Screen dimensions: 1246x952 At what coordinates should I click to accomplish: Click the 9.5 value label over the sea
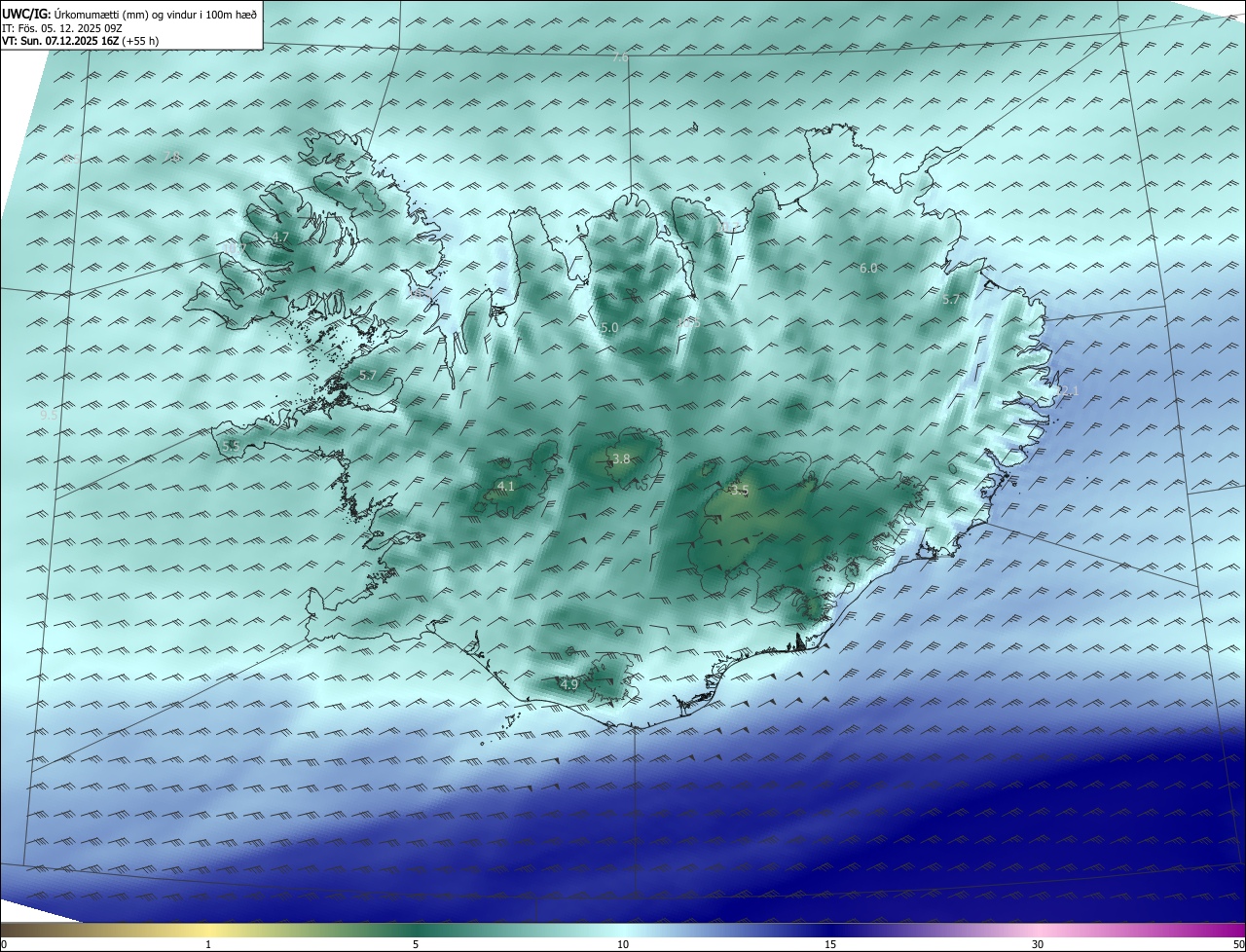[x=48, y=414]
